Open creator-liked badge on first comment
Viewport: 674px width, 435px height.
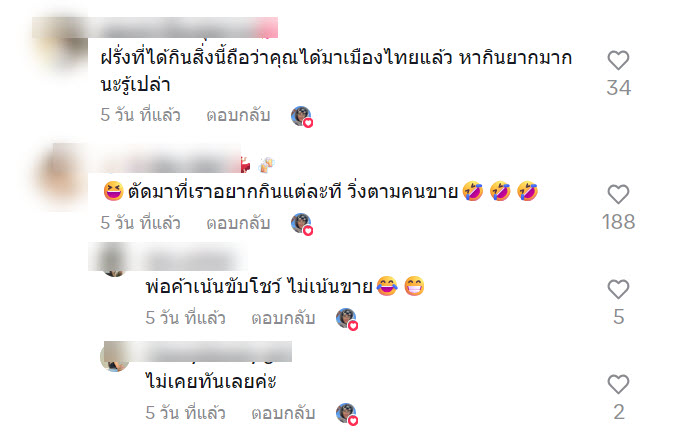(302, 116)
